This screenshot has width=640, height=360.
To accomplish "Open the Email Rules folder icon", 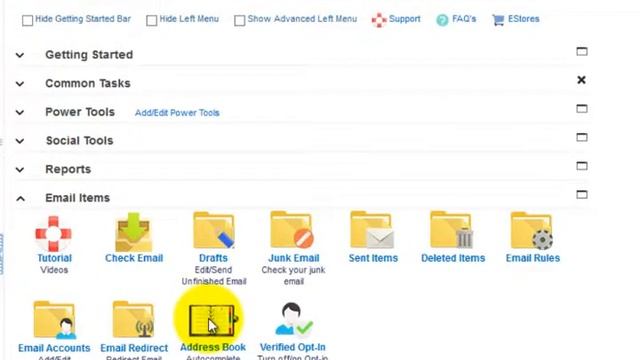I will [x=531, y=231].
